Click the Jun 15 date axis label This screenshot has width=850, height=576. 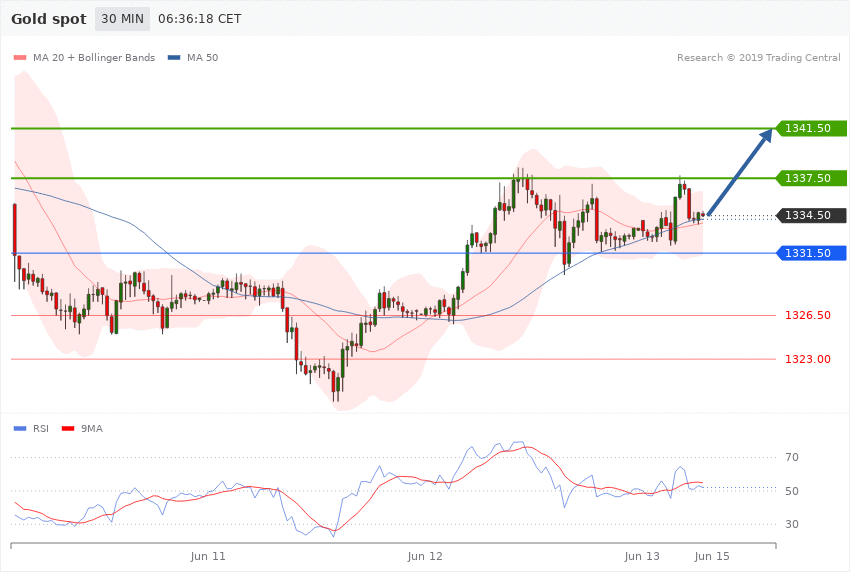712,556
